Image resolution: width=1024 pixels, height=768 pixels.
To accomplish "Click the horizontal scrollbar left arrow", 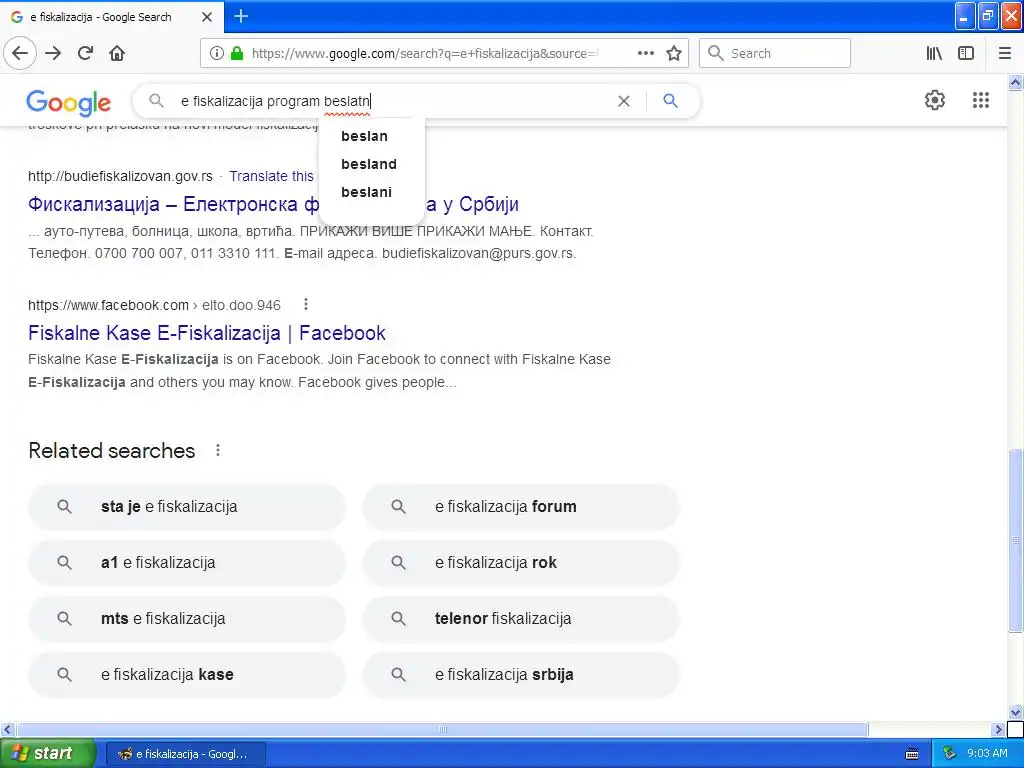I will pos(7,729).
